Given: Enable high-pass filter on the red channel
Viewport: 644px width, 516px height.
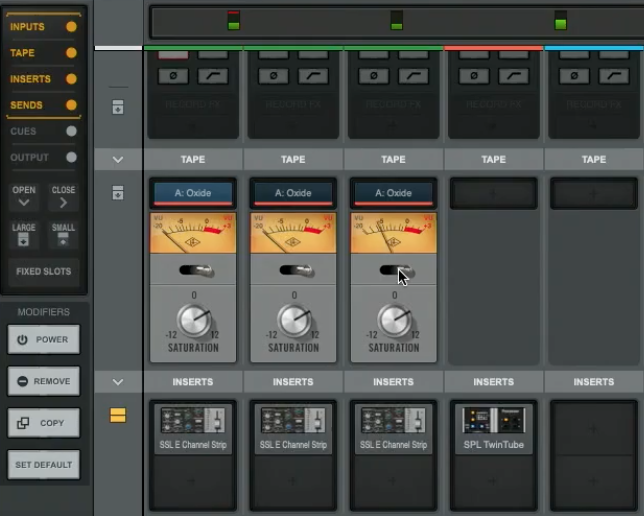Looking at the screenshot, I should point(513,76).
